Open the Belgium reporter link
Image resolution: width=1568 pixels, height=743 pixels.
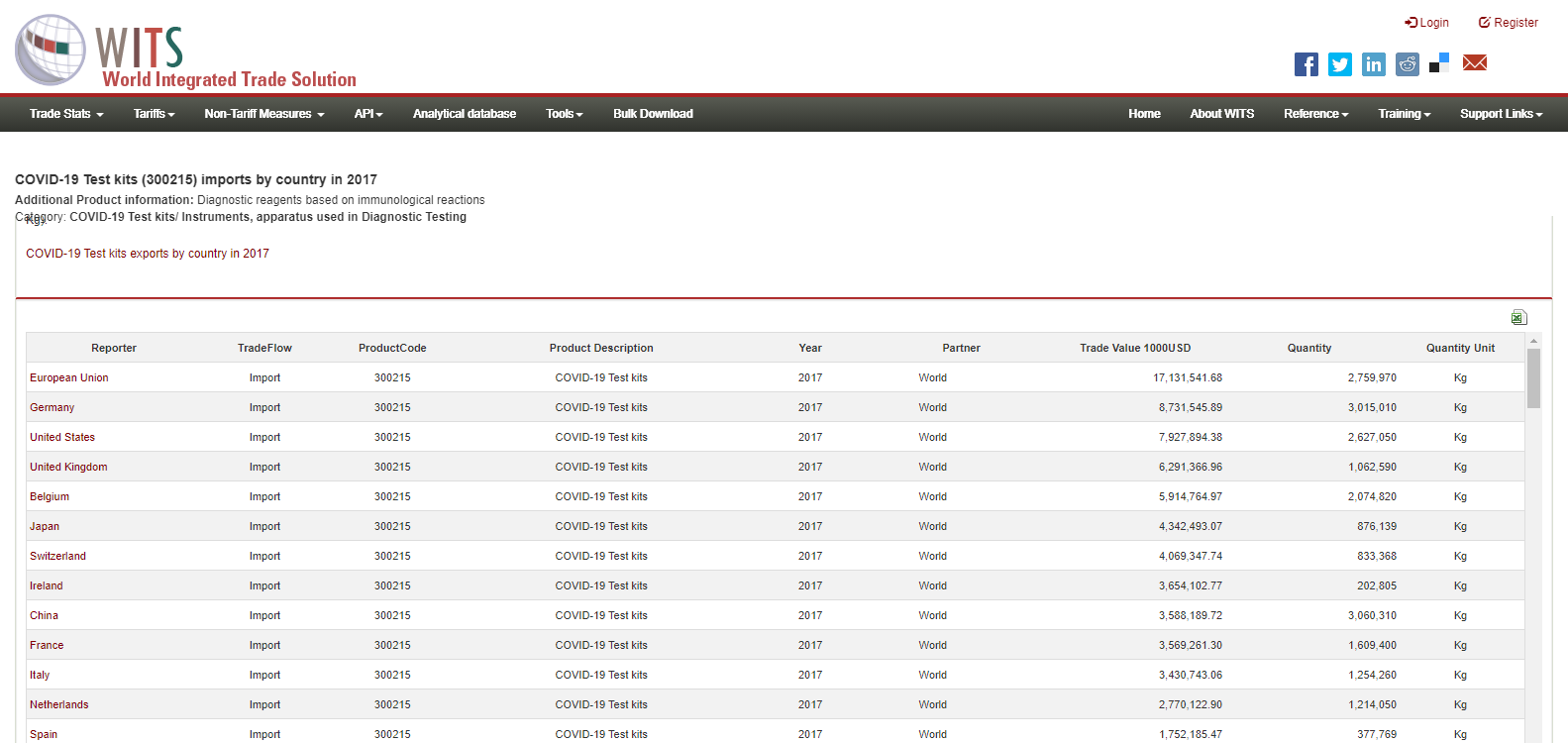(50, 496)
